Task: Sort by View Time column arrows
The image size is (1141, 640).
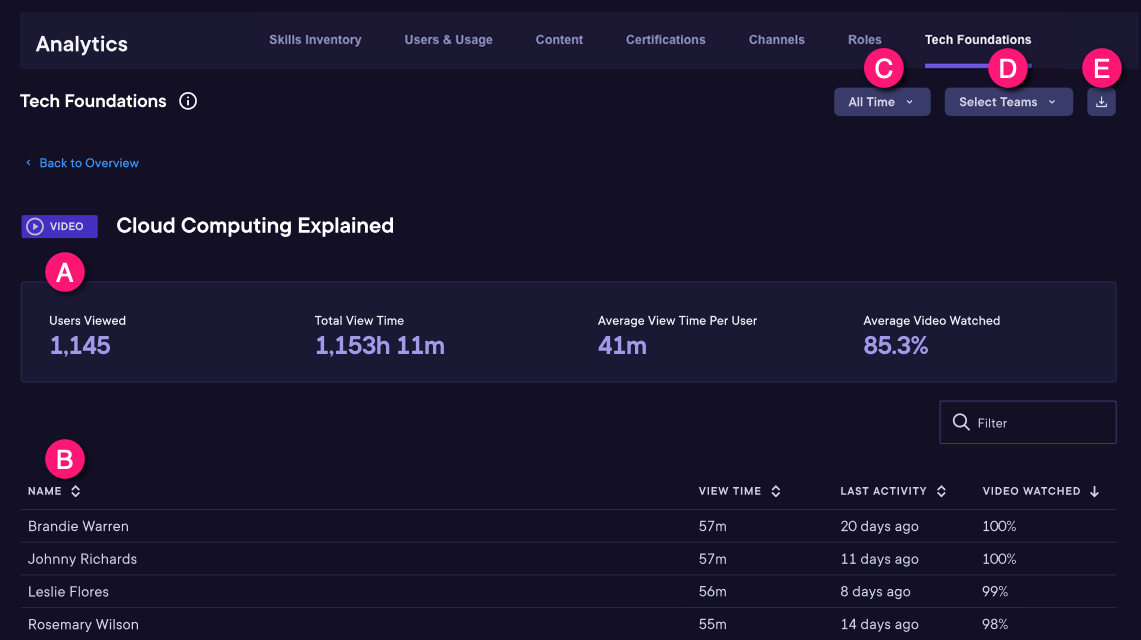Action: (776, 491)
